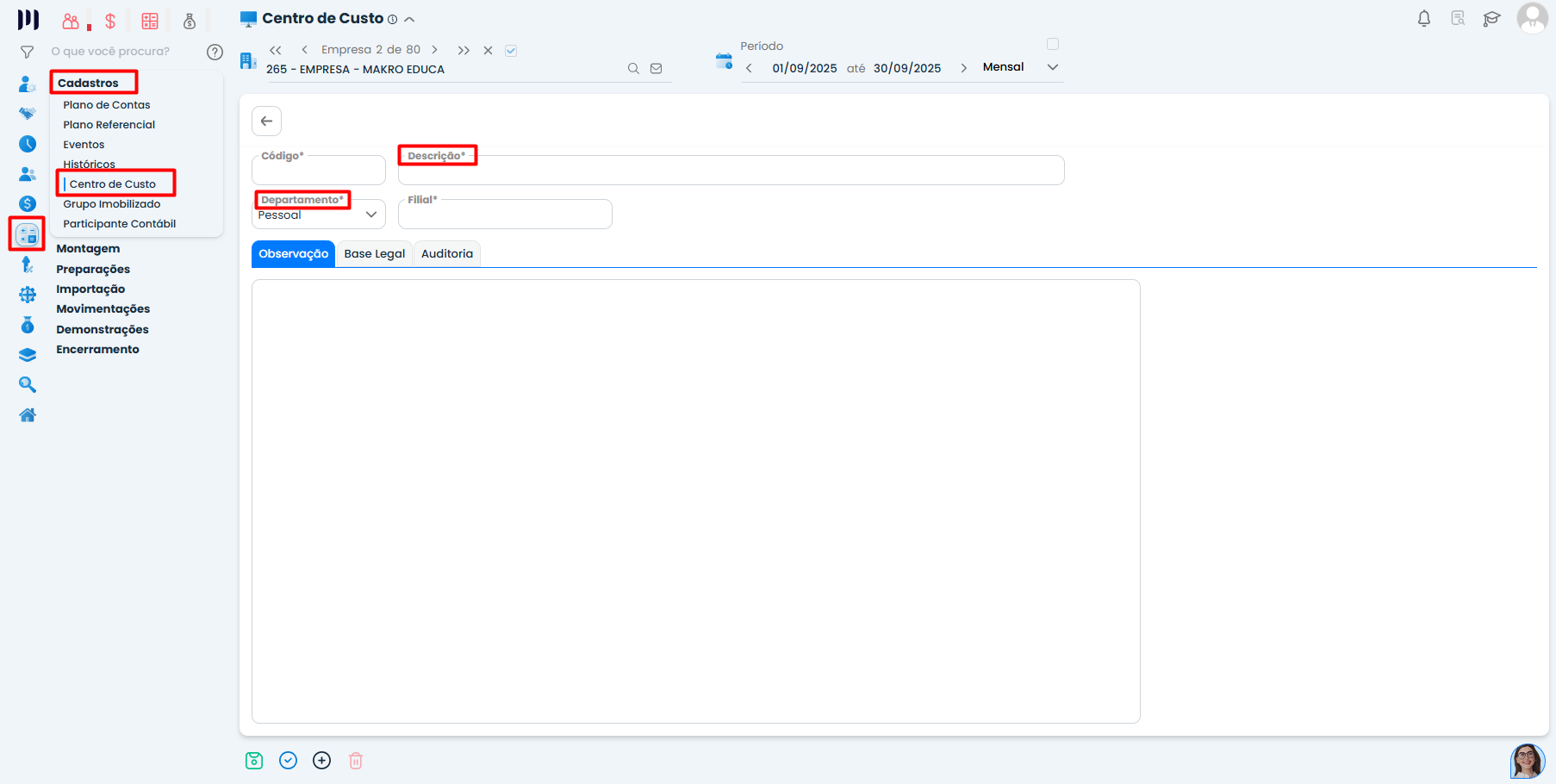Open the money bag module icon
Image resolution: width=1556 pixels, height=784 pixels.
(x=190, y=21)
